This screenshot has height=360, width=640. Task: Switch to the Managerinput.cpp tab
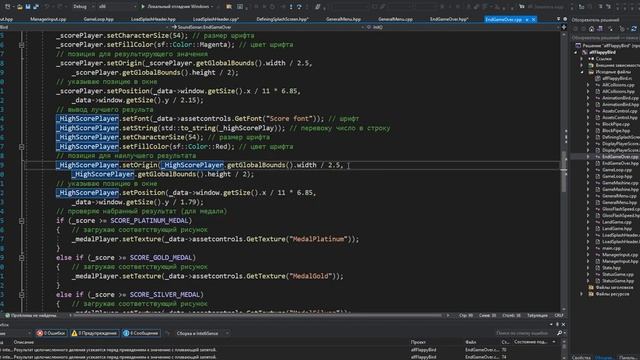click(x=48, y=19)
